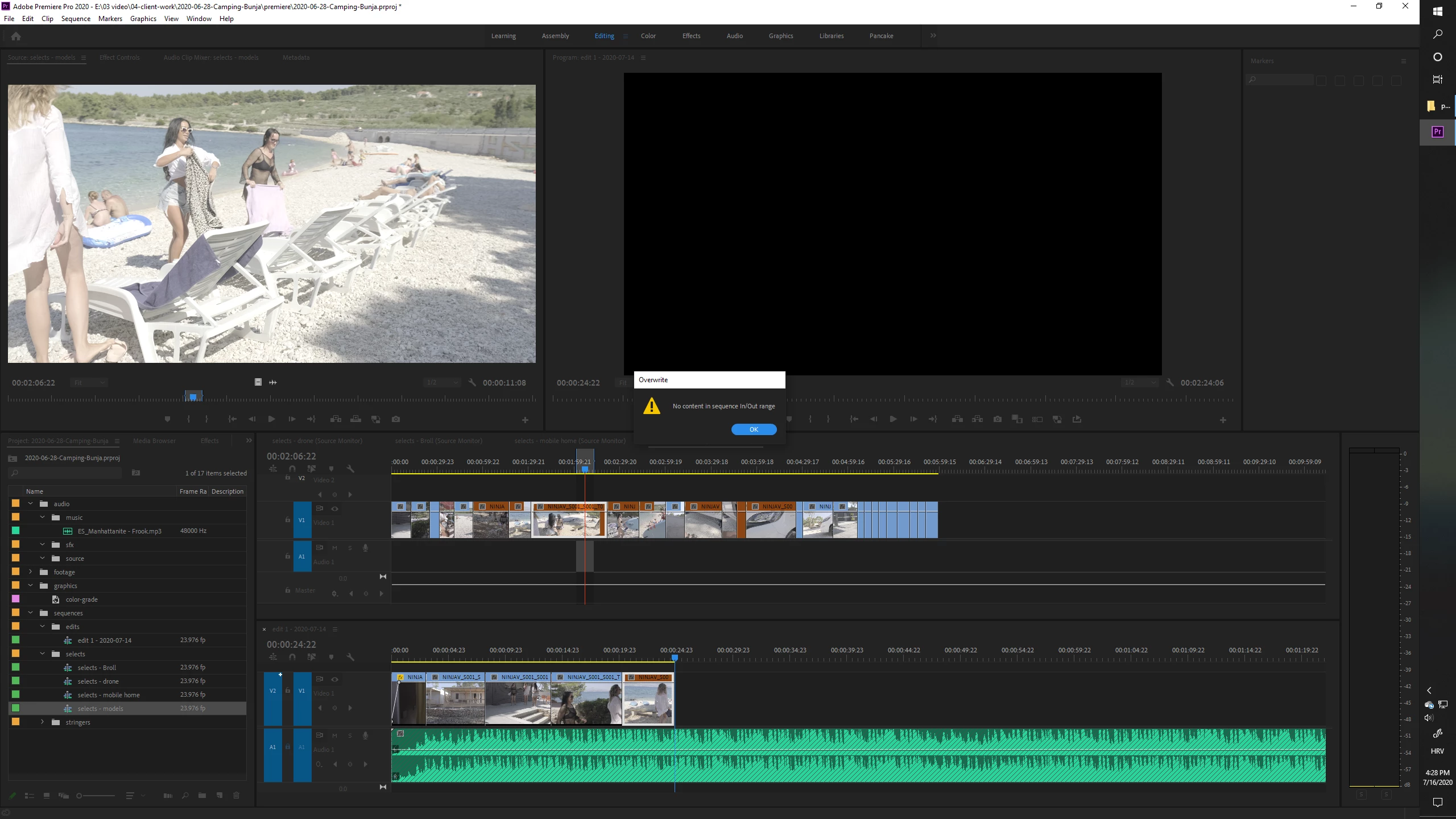Click OK in the Overwrite dialog
The image size is (1456, 819).
(754, 429)
